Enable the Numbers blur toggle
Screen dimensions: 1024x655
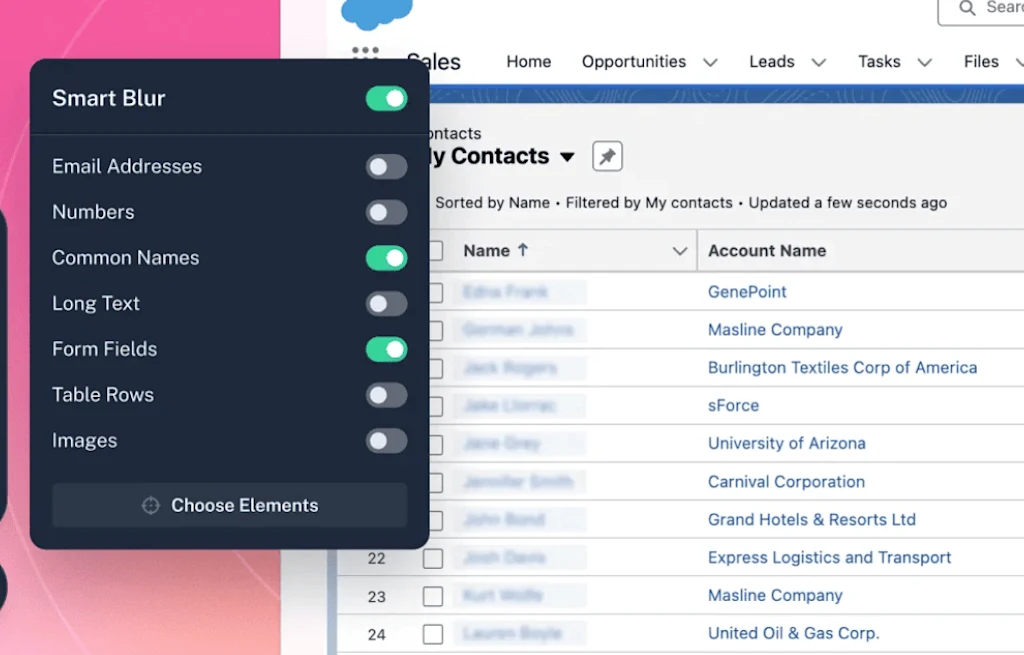click(x=387, y=212)
